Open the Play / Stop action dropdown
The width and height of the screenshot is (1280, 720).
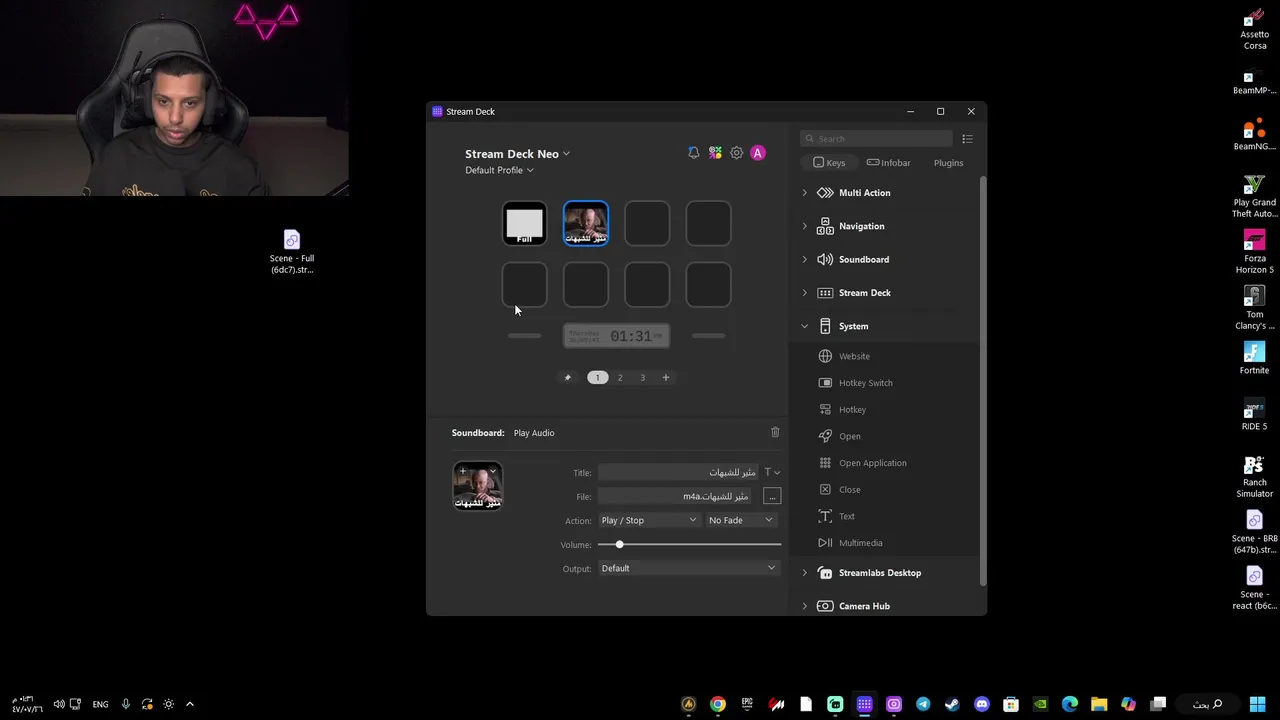pyautogui.click(x=649, y=520)
